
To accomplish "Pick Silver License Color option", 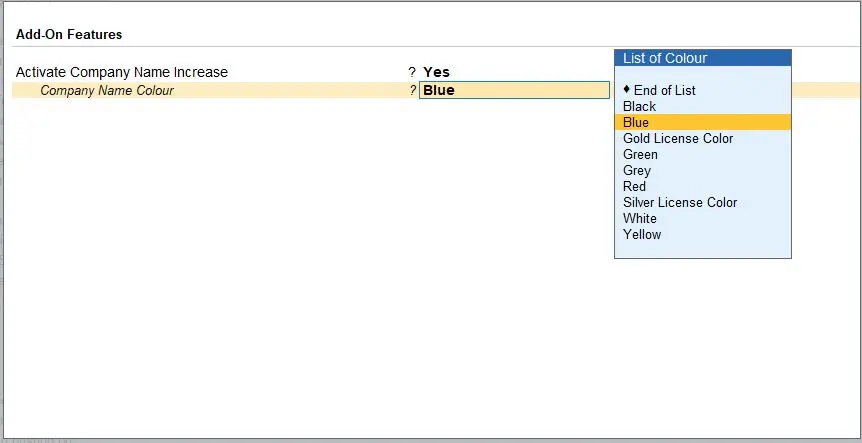I will tap(702, 202).
